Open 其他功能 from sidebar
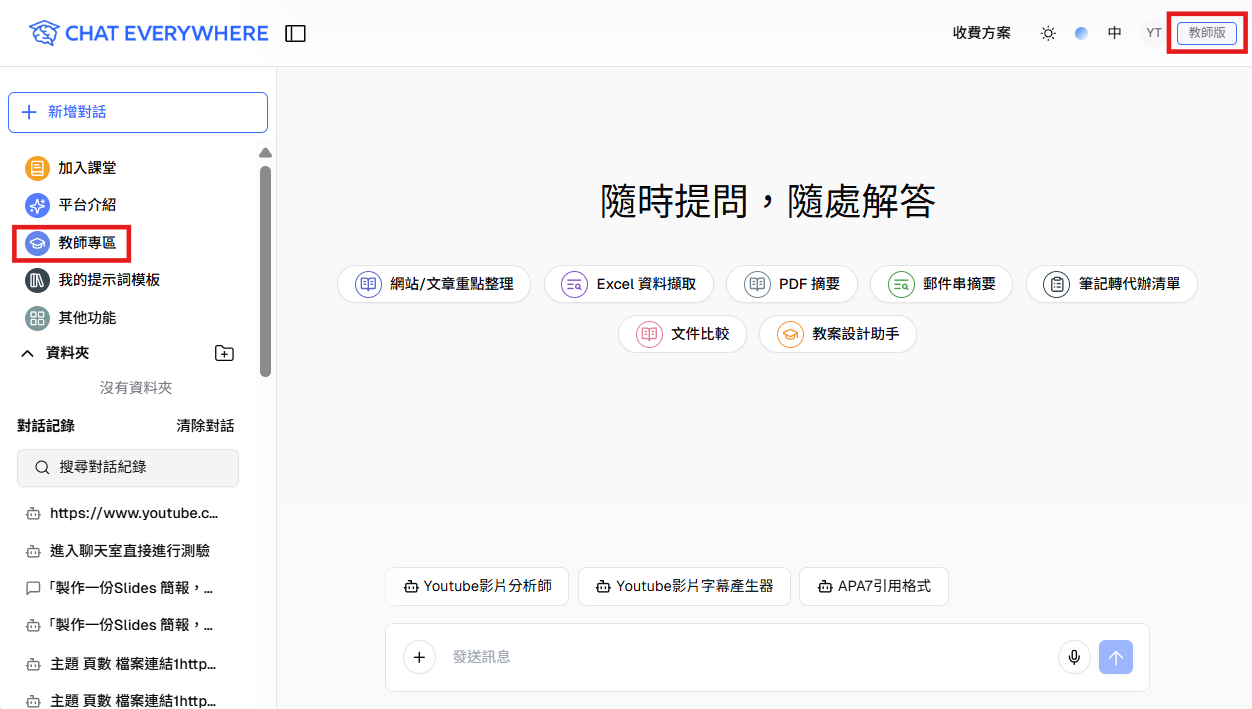1252x709 pixels. click(87, 318)
